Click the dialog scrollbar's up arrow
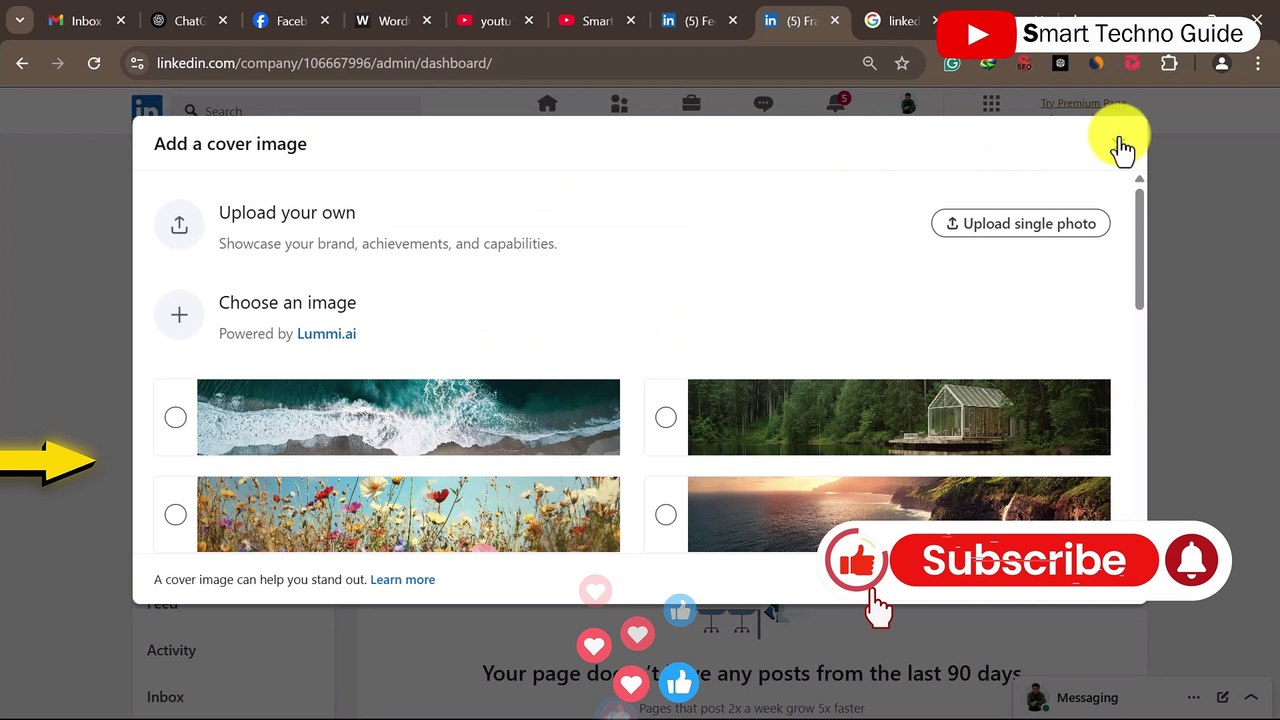Screen dimensions: 1280x720 click(x=1139, y=179)
